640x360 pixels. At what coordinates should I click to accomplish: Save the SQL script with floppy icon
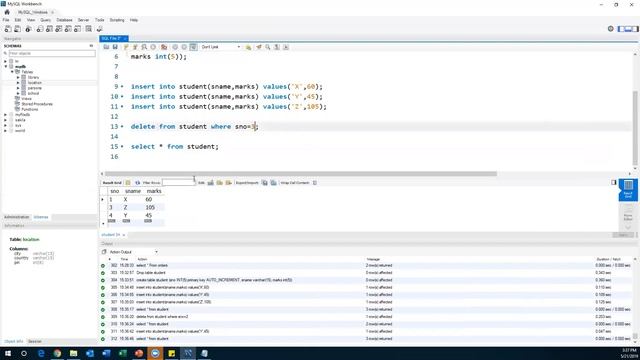[115, 47]
